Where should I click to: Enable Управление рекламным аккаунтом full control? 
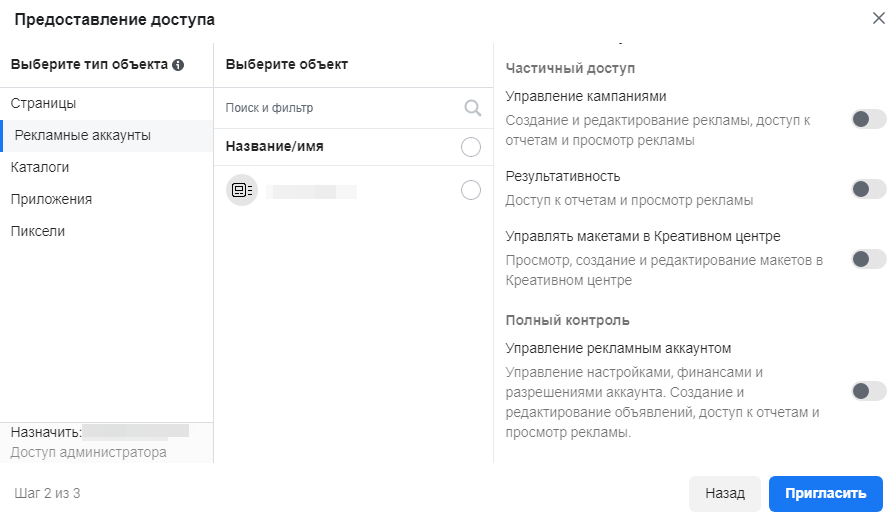pos(868,391)
